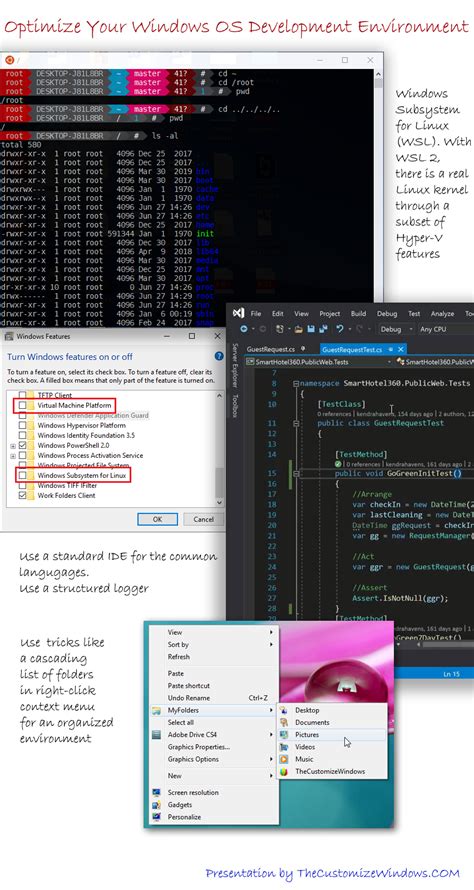Check the Windows Identity Foundation 3.5 checkbox
The height and width of the screenshot is (890, 474).
(x=23, y=435)
